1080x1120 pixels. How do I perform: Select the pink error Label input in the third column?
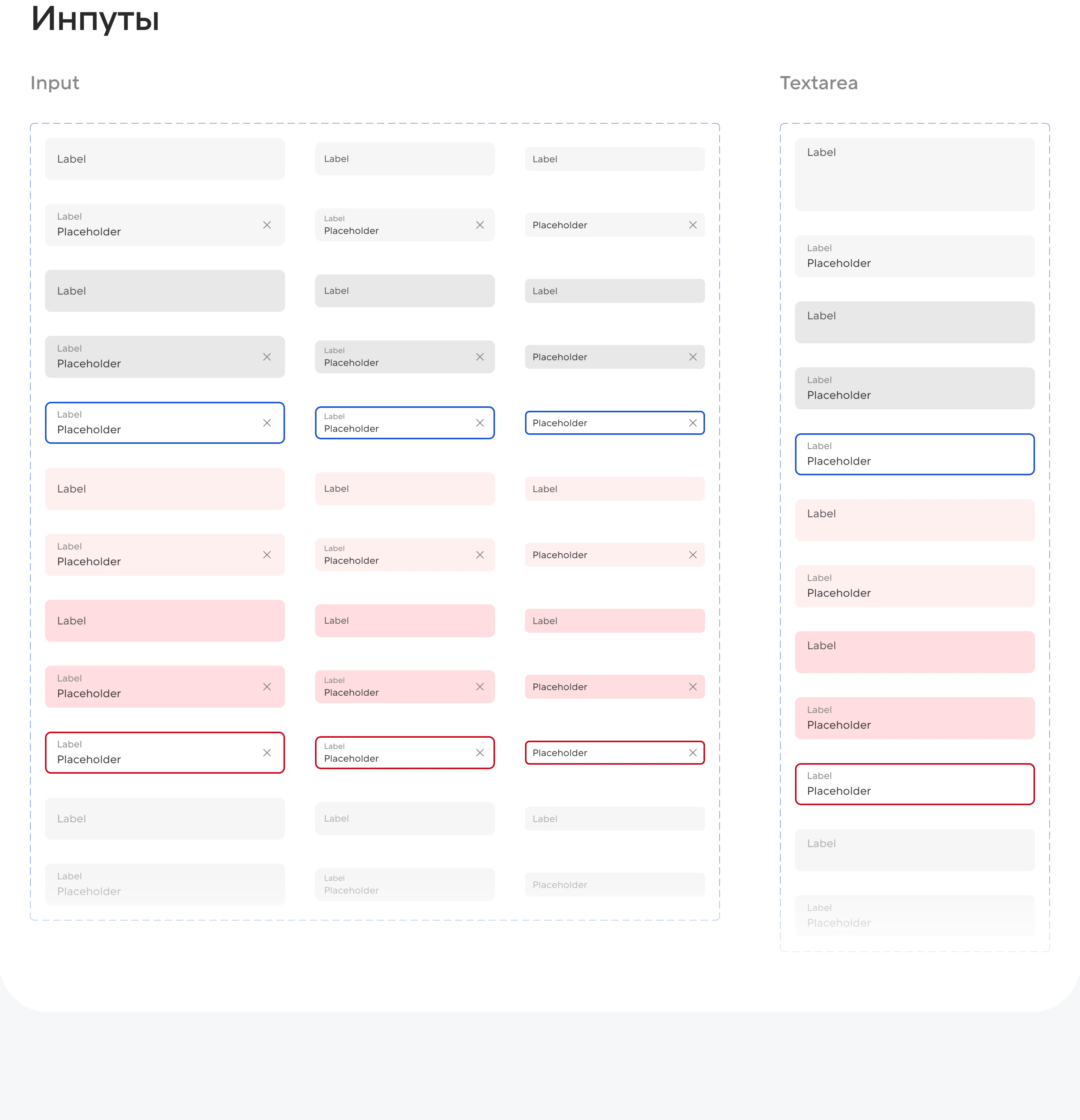point(615,621)
